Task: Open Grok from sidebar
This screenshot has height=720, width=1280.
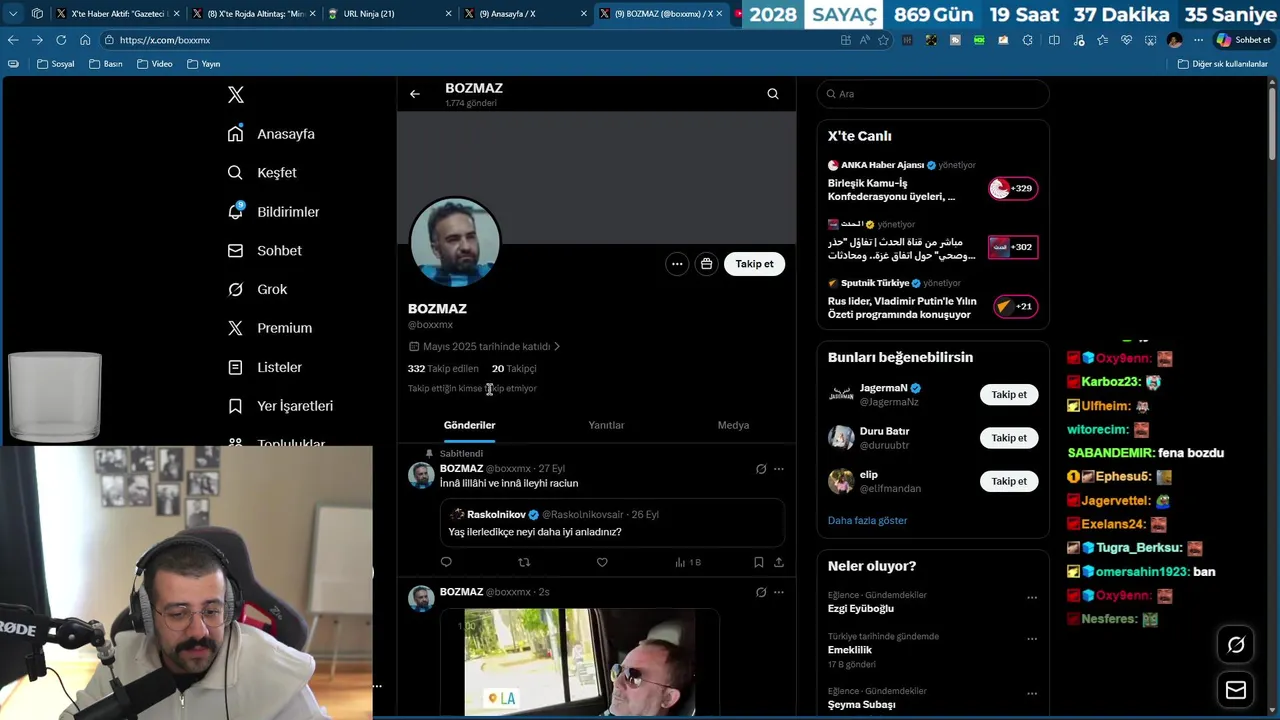Action: click(257, 289)
